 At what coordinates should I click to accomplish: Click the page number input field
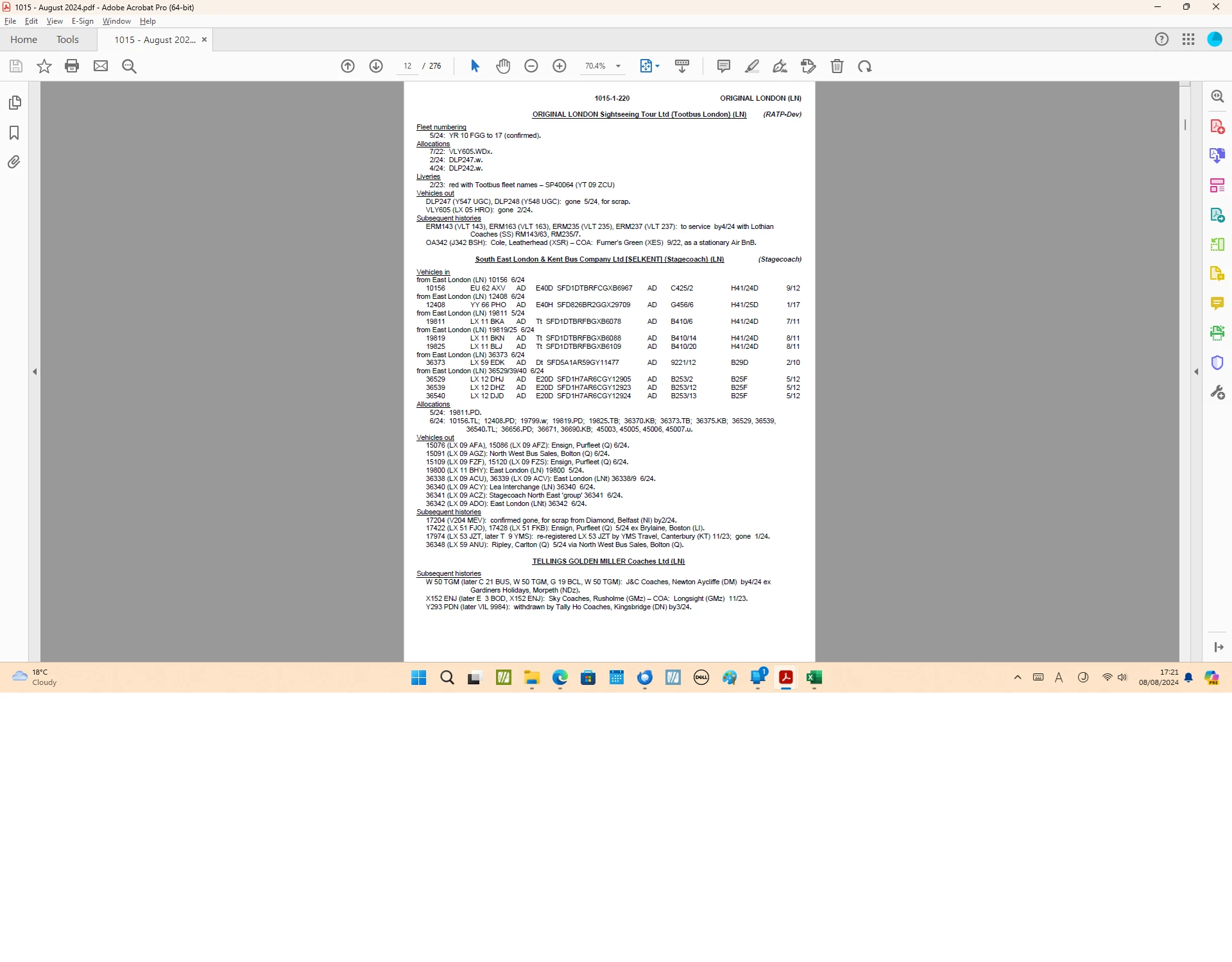[407, 66]
